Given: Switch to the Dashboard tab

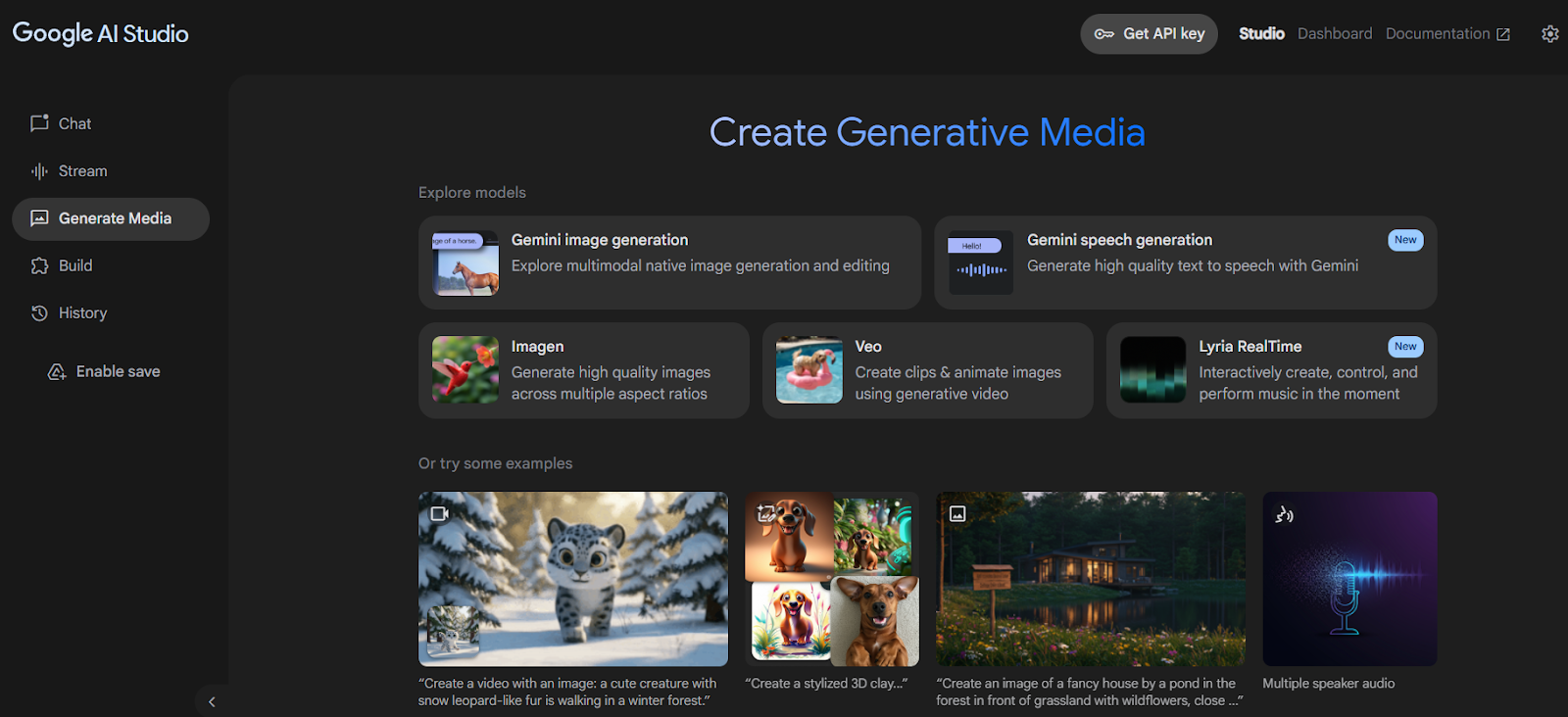Looking at the screenshot, I should pyautogui.click(x=1335, y=33).
